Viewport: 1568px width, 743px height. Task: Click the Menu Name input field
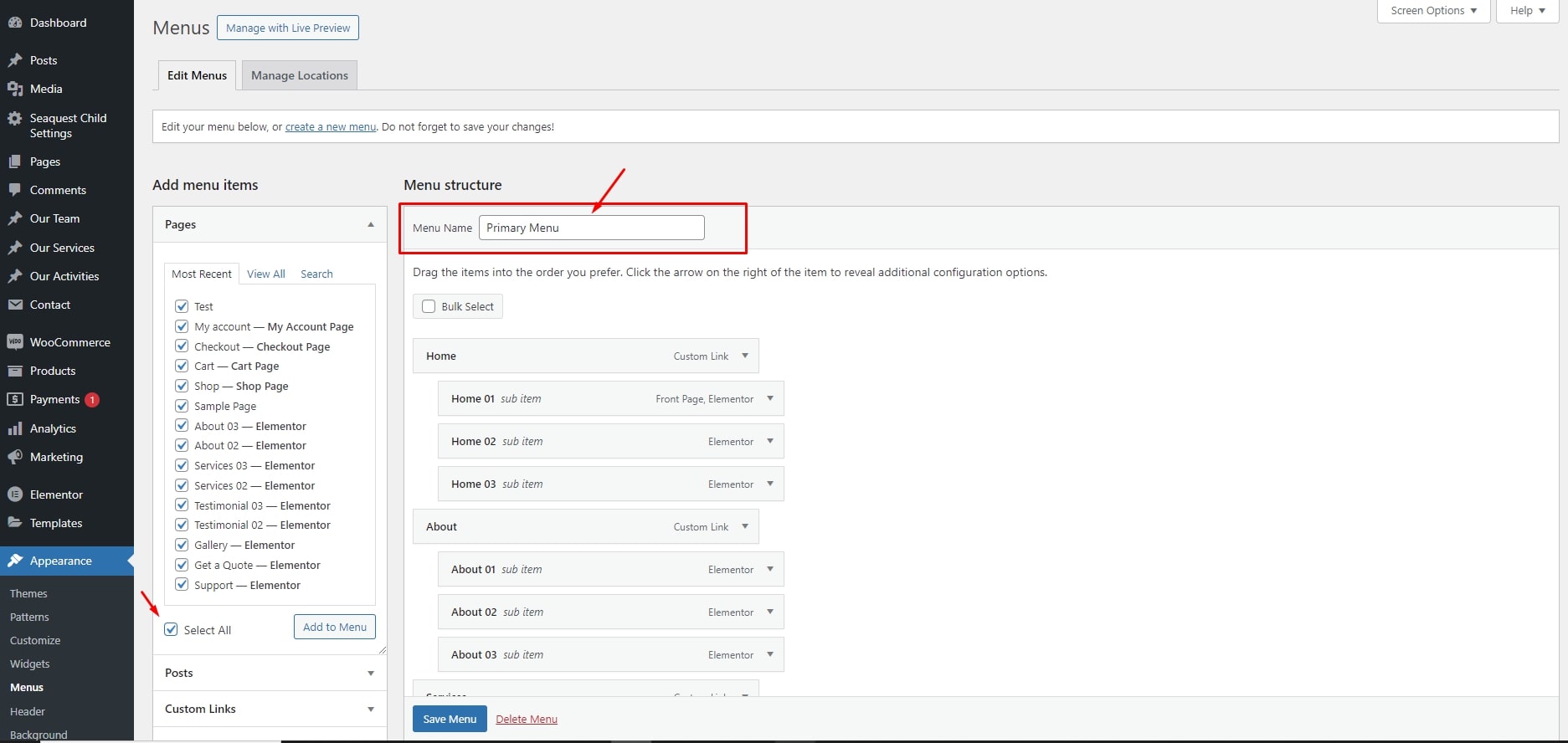click(592, 228)
